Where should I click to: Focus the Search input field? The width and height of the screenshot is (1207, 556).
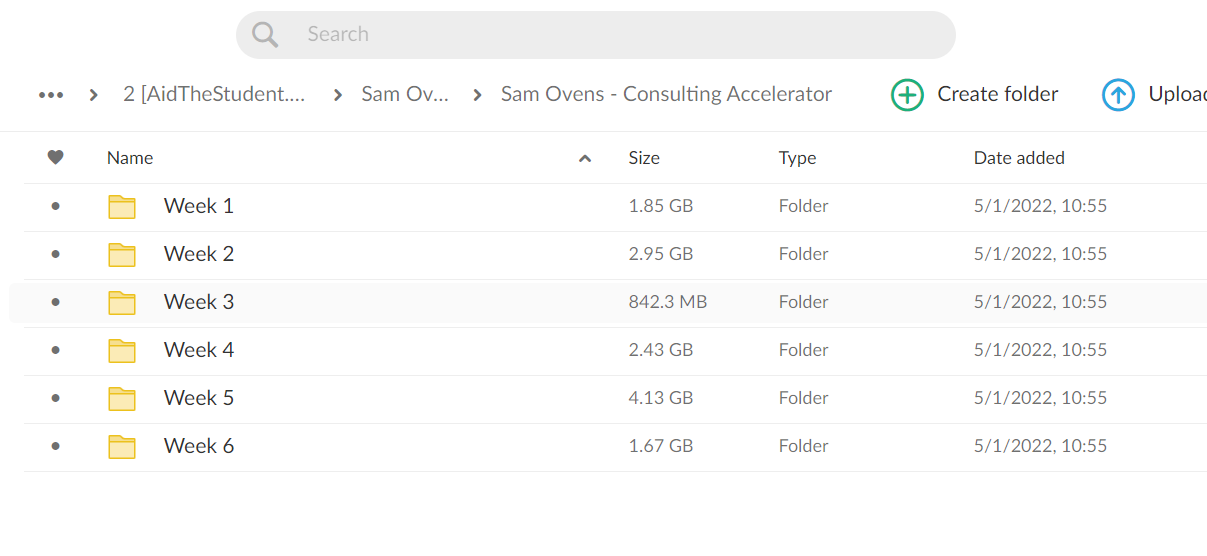coord(596,35)
